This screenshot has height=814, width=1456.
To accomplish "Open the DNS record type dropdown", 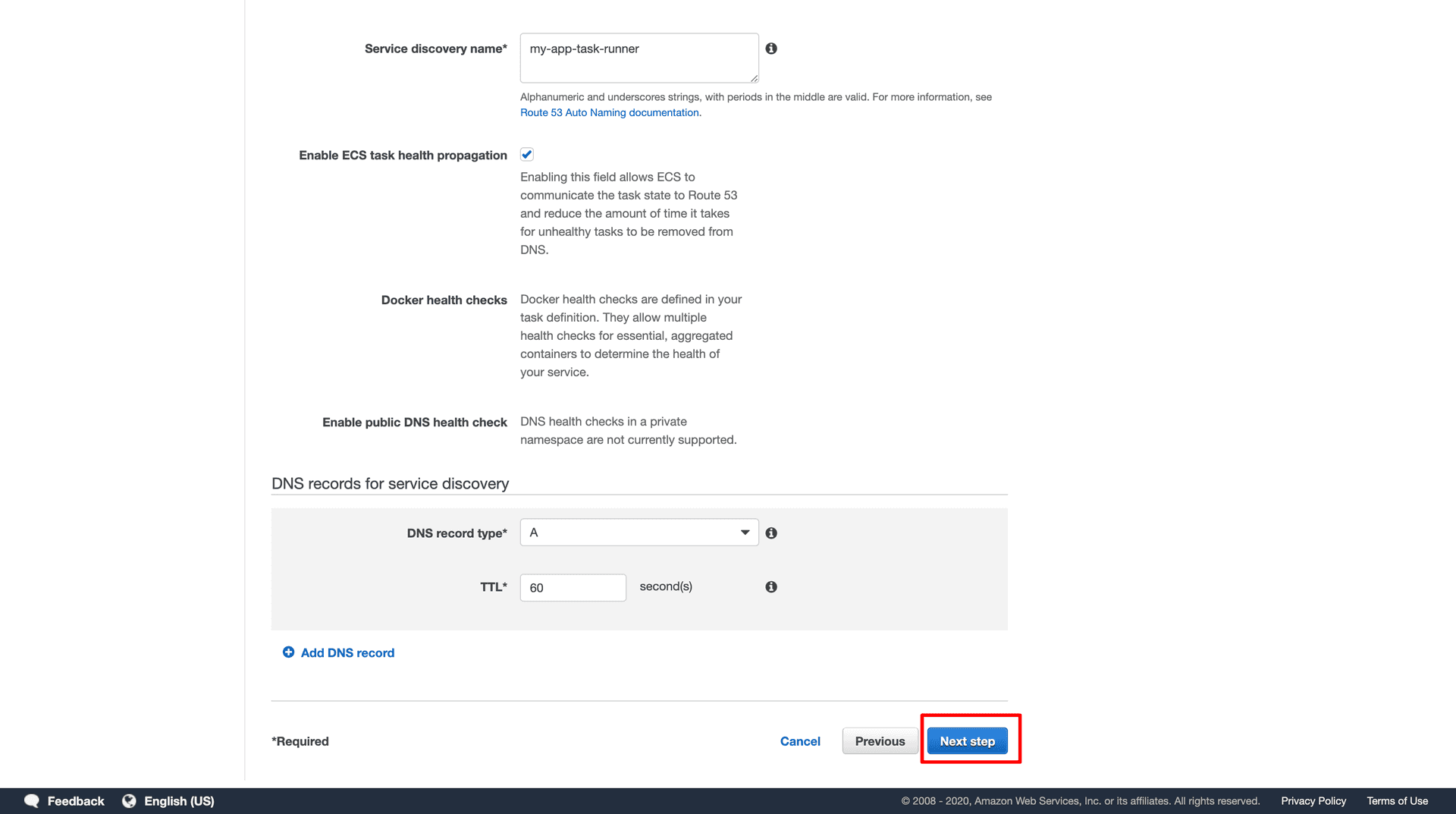I will [x=639, y=533].
